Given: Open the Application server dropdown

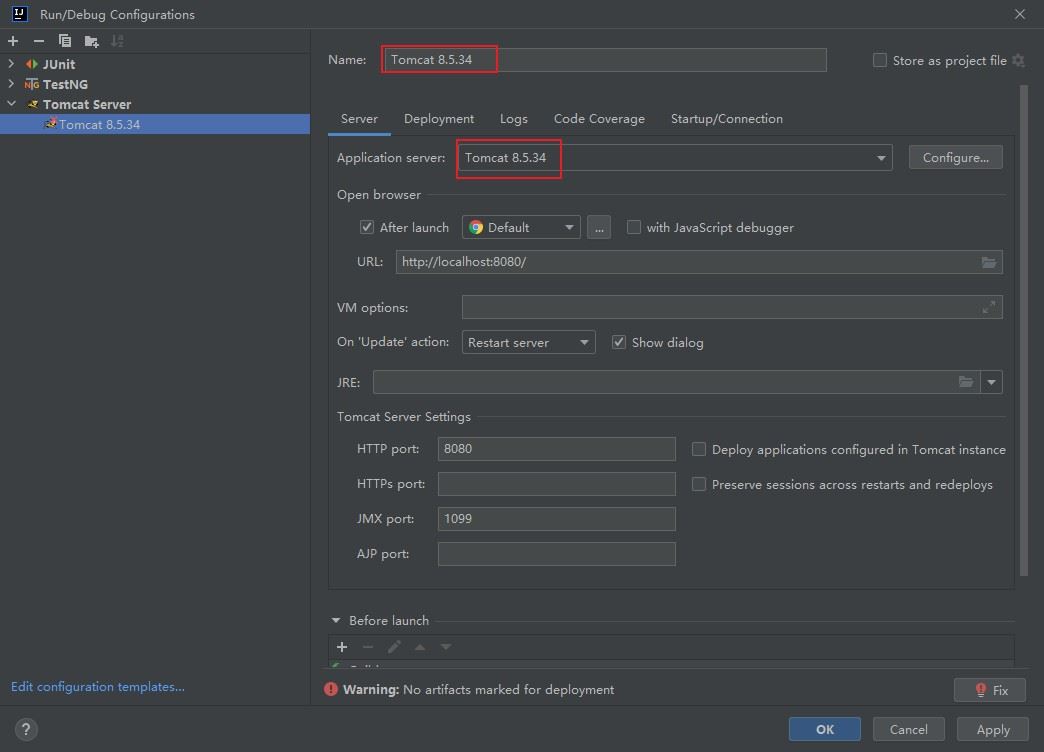Looking at the screenshot, I should (x=880, y=158).
